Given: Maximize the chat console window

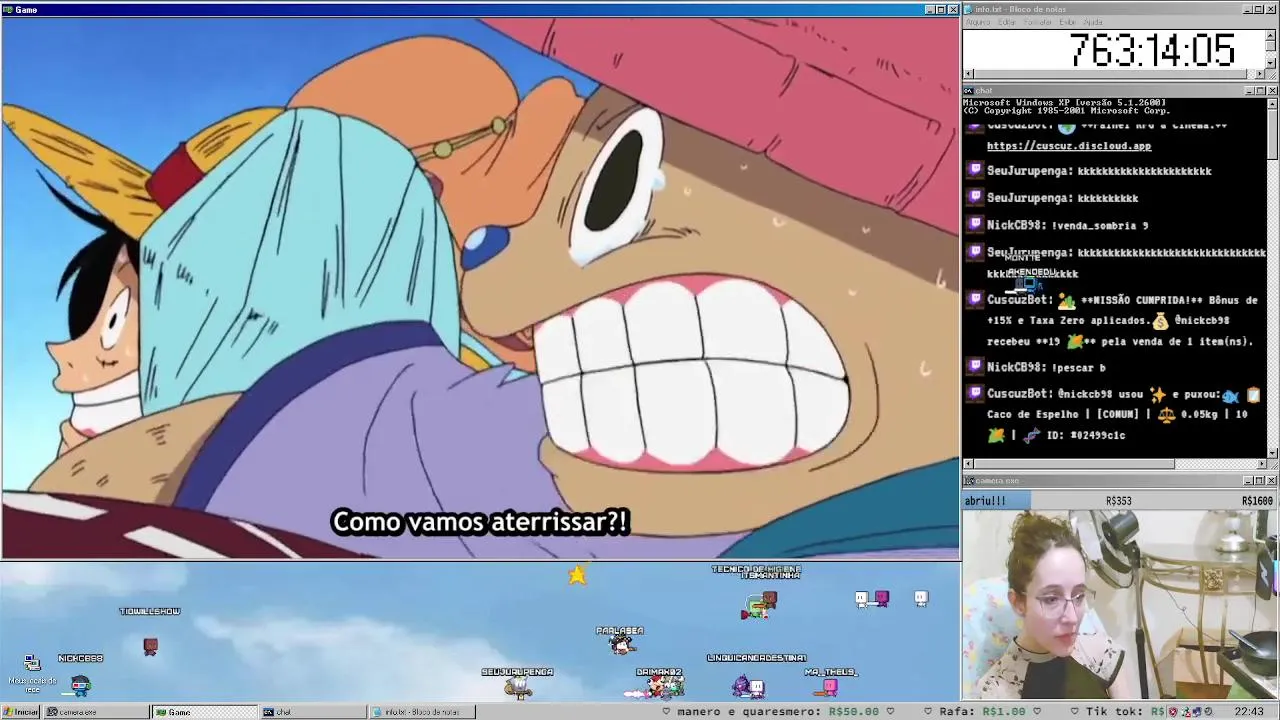Looking at the screenshot, I should coord(1259,91).
